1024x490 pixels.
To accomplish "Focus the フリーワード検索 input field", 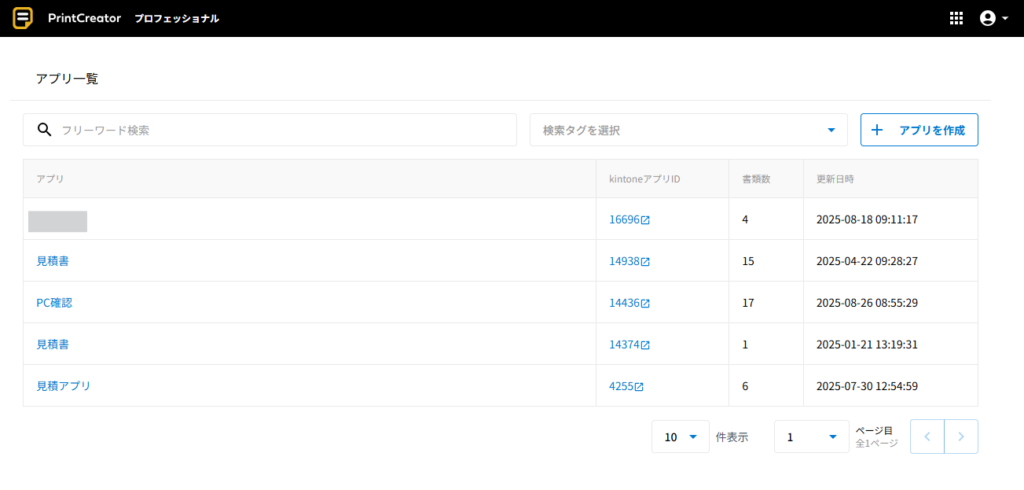I will click(x=280, y=130).
